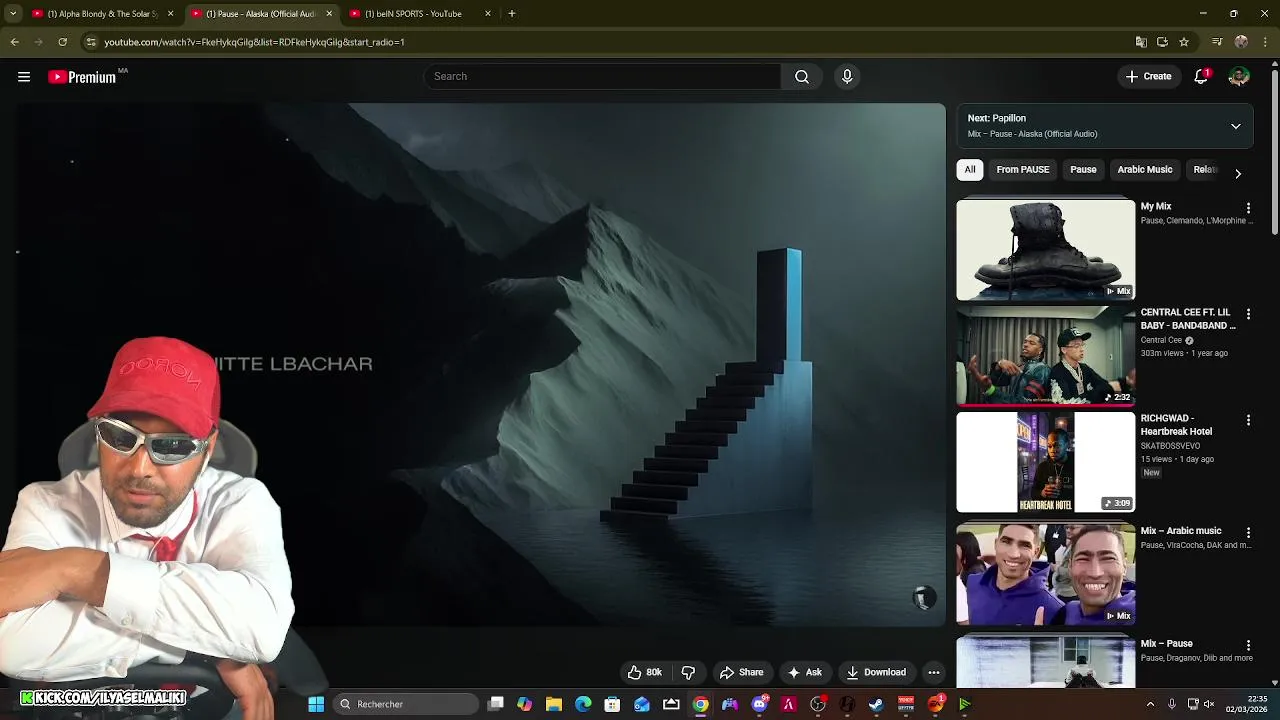This screenshot has width=1280, height=720.
Task: Open the YouTube hamburger guide menu
Action: tap(24, 77)
